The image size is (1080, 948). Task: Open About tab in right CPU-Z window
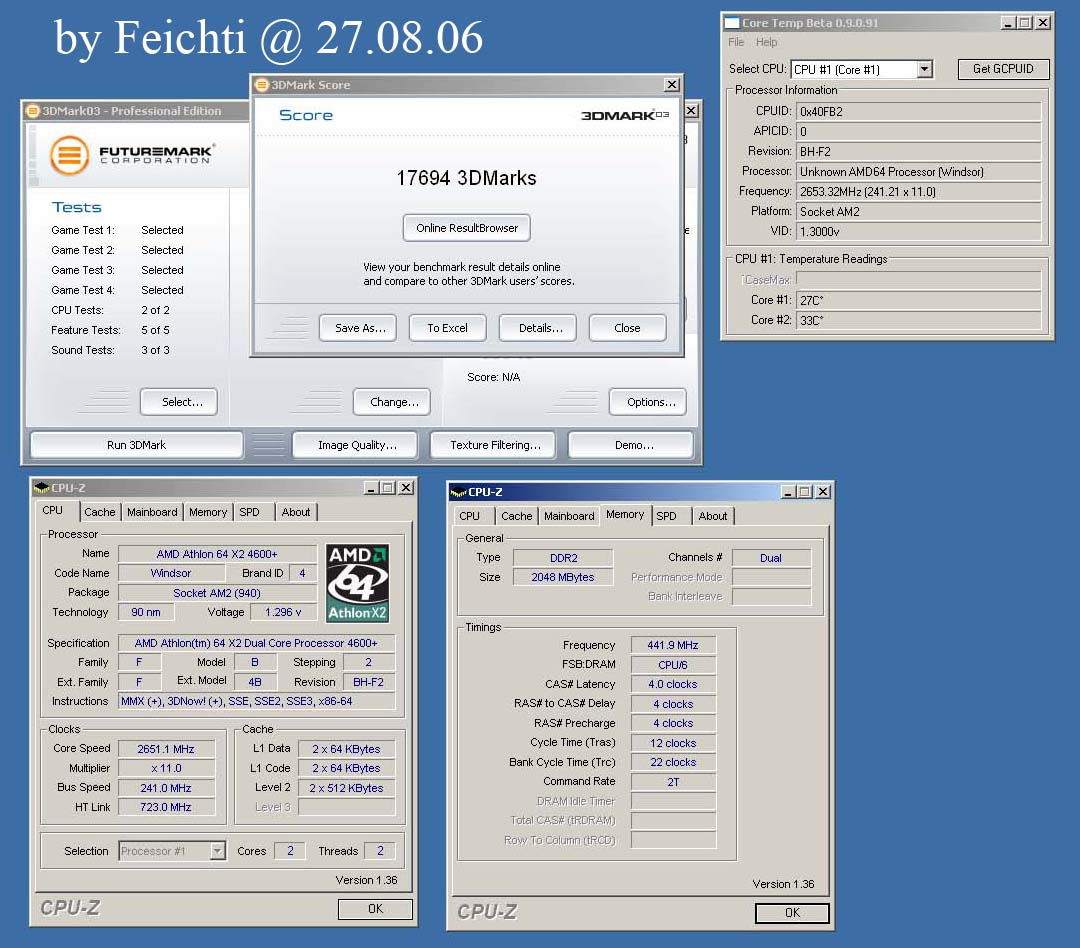pos(713,516)
